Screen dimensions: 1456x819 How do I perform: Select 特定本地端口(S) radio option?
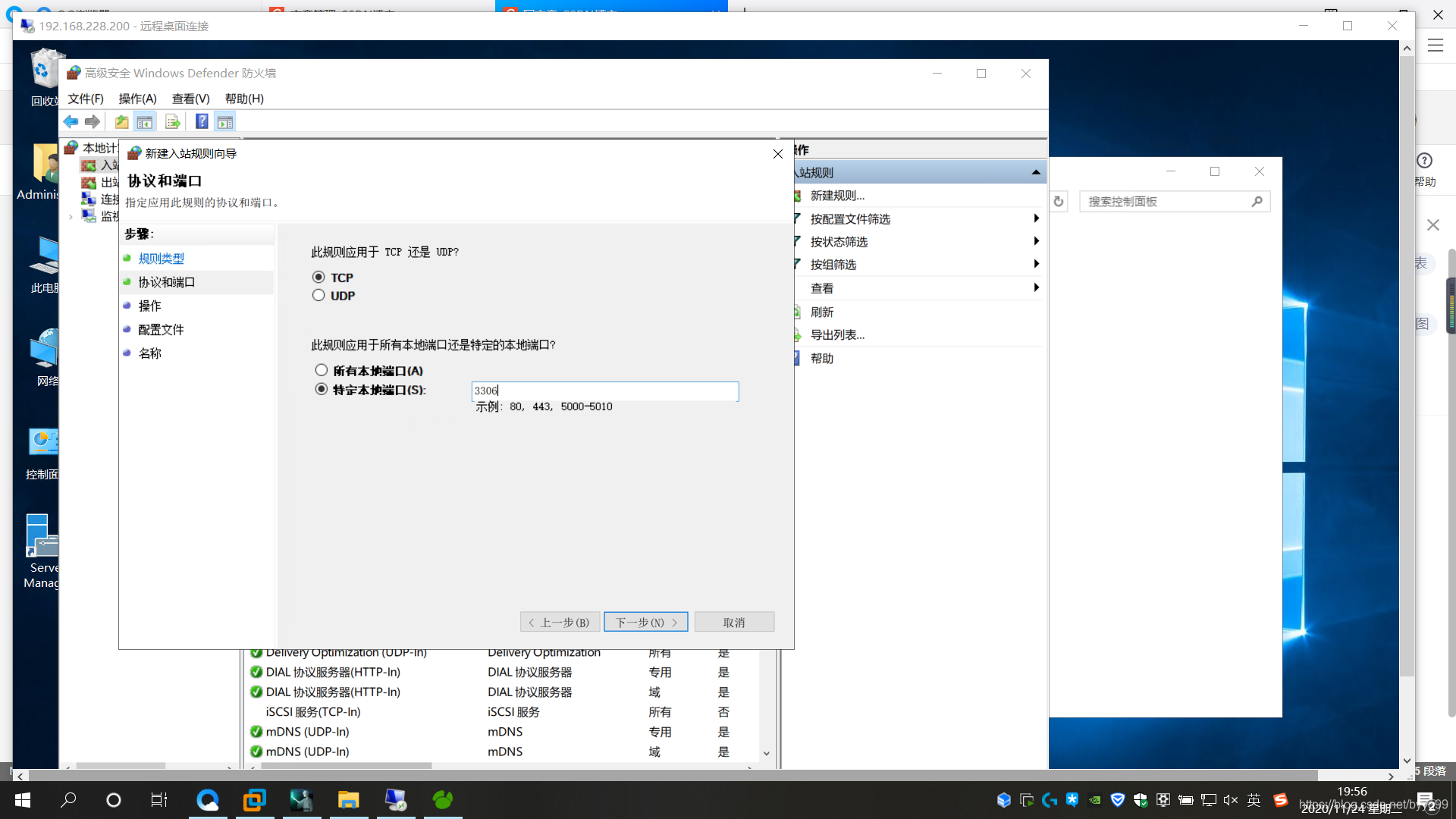pyautogui.click(x=322, y=389)
